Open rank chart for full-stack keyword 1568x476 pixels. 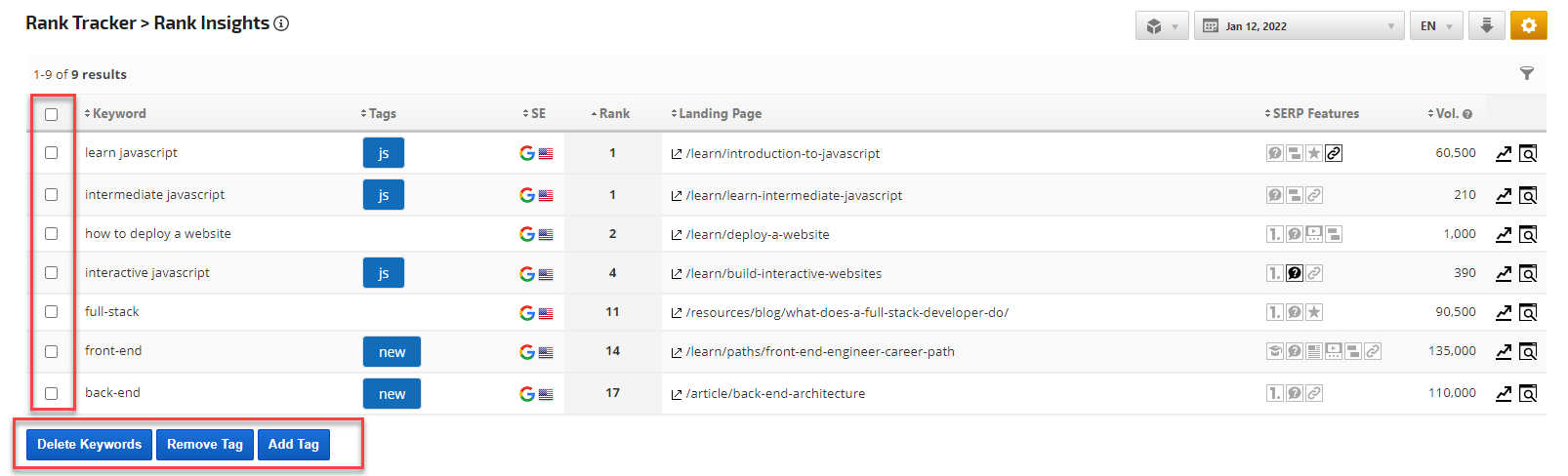click(1504, 313)
